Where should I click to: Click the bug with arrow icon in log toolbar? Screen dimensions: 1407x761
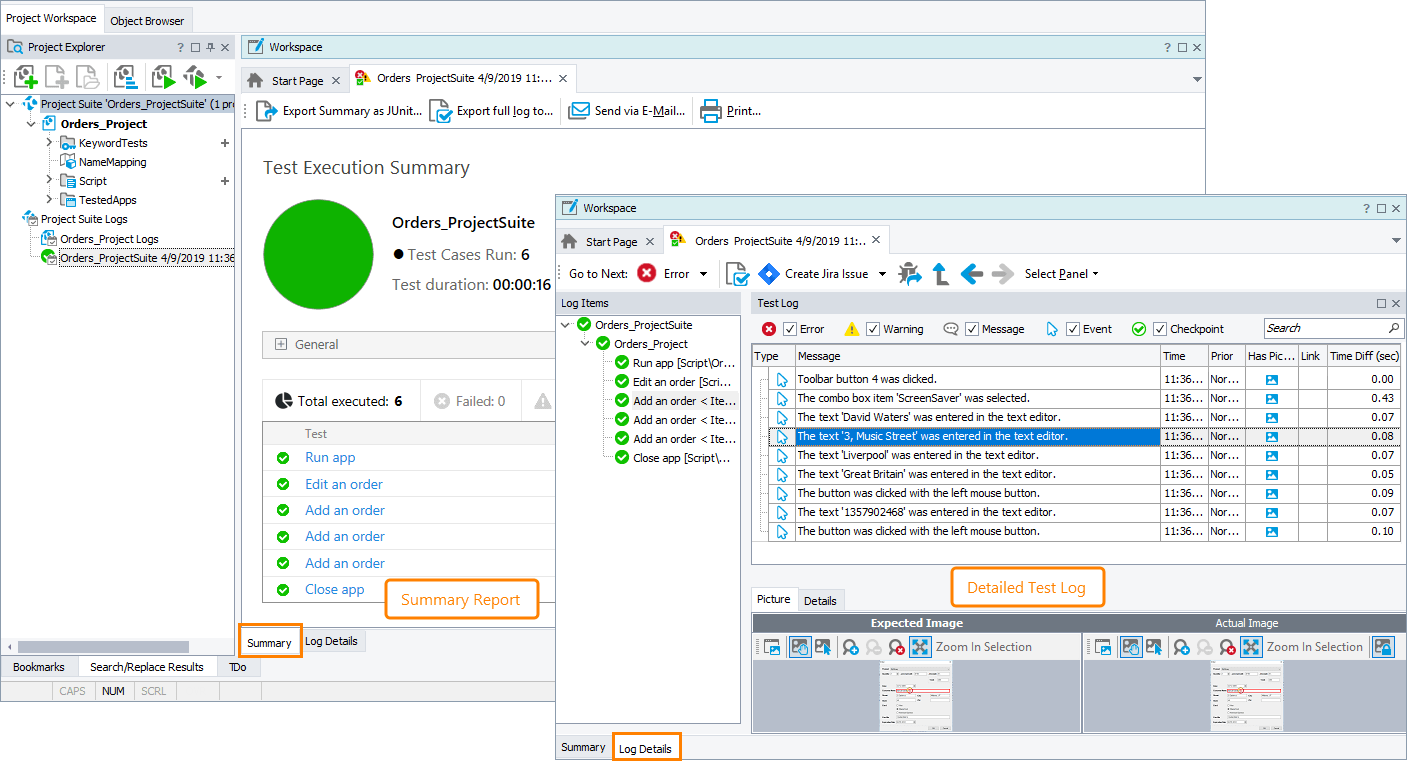tap(910, 274)
